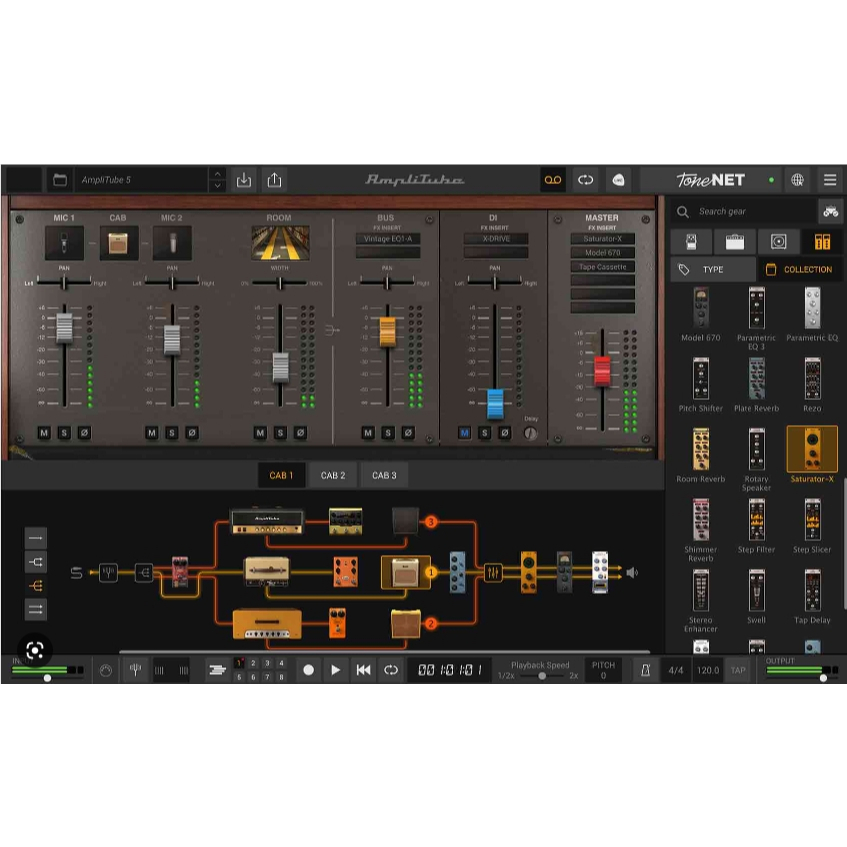Select the three-way split routing icon

point(36,586)
